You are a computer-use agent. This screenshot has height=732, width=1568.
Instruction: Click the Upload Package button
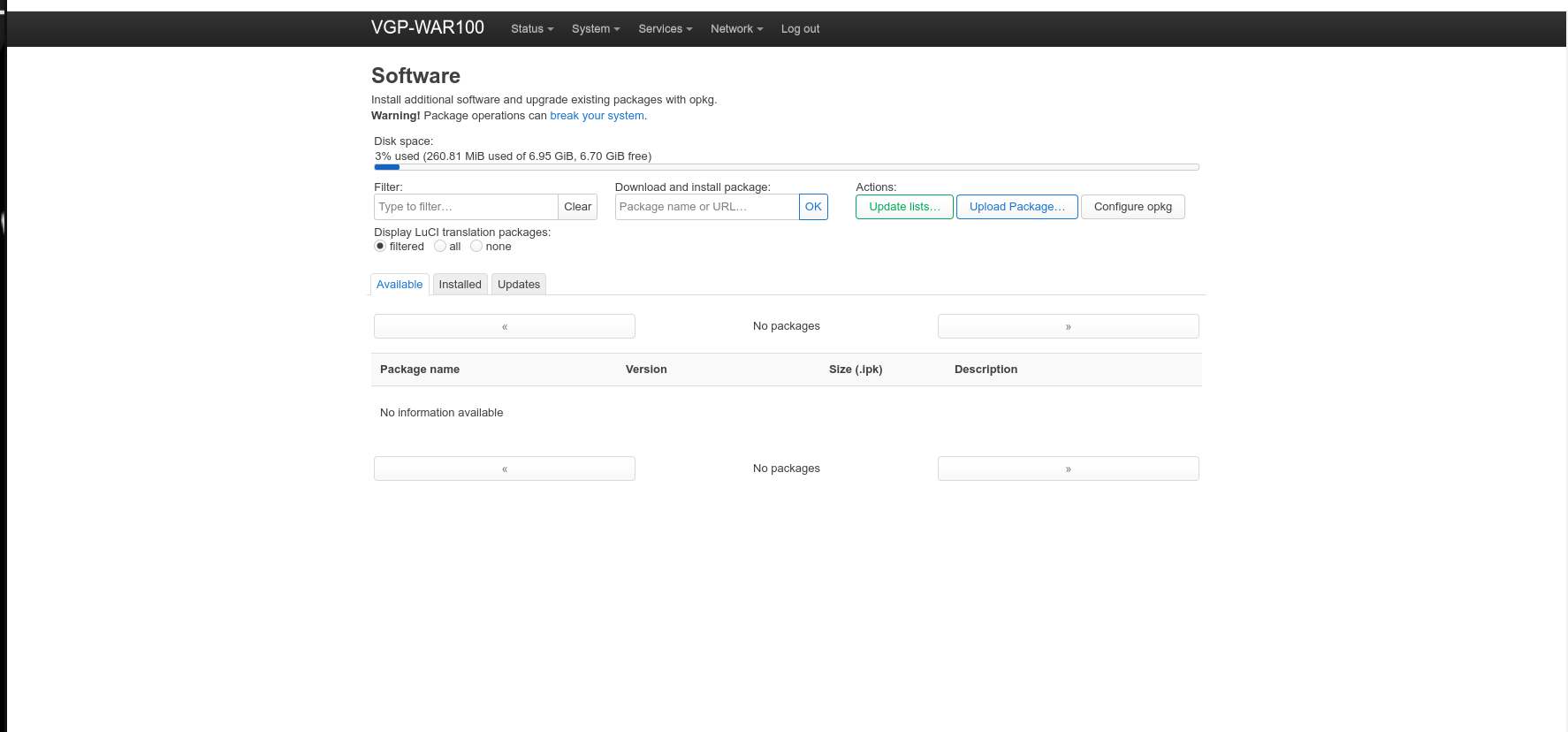coord(1016,207)
